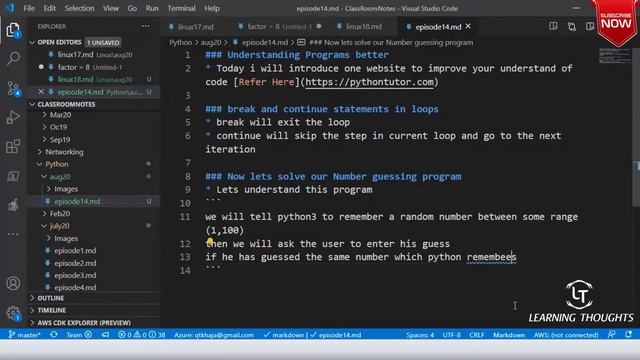This screenshot has height=360, width=640.
Task: Open the Source Control view
Action: coord(13,88)
